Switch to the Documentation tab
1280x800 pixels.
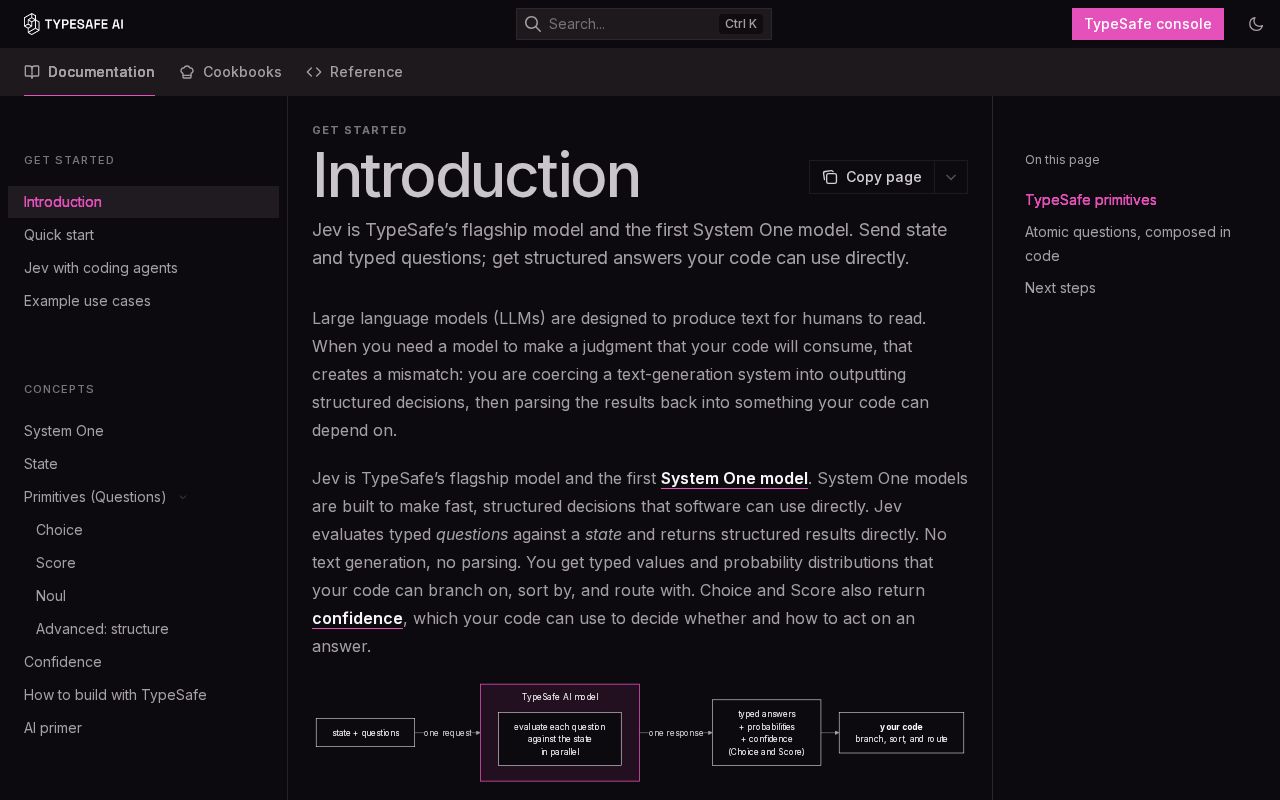pos(89,72)
